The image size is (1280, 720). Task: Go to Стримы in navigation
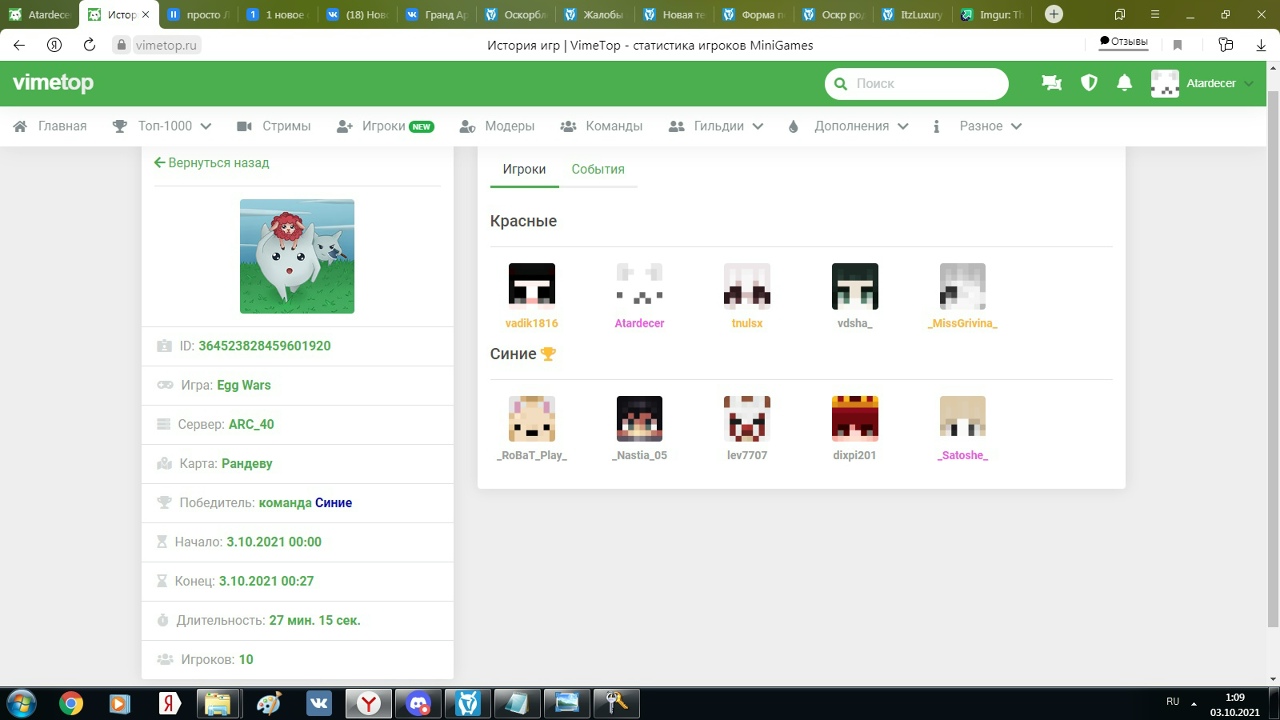[274, 126]
